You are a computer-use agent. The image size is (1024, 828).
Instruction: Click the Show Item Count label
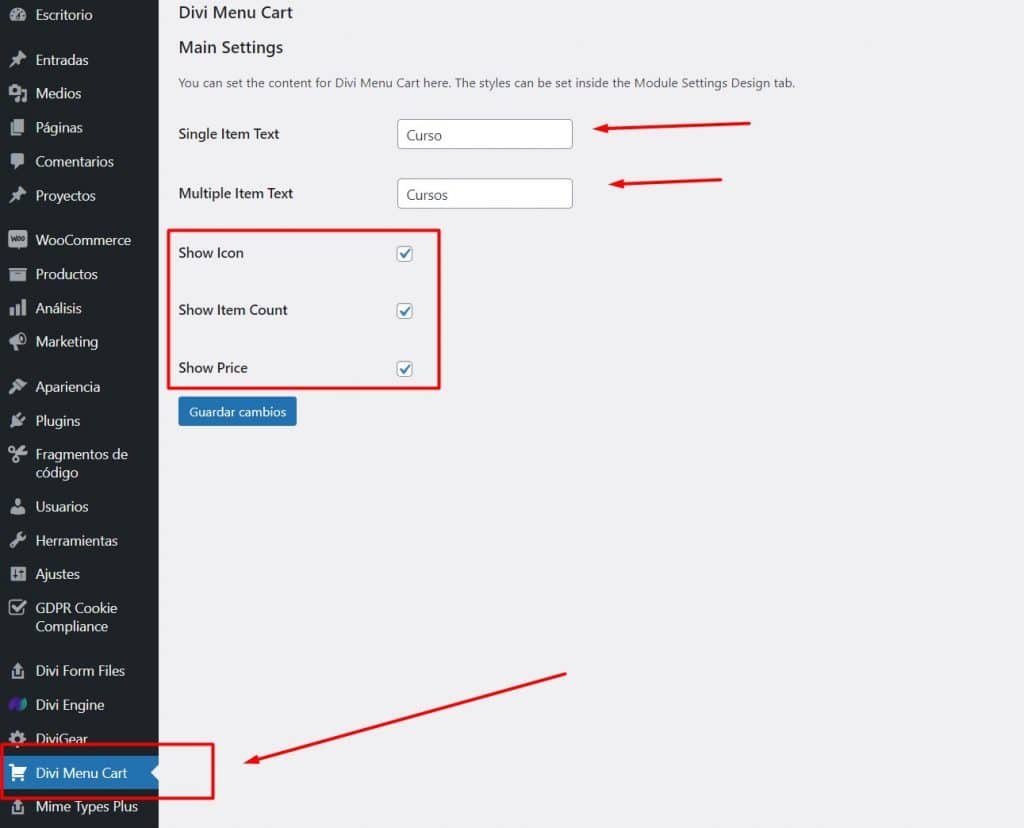click(232, 310)
